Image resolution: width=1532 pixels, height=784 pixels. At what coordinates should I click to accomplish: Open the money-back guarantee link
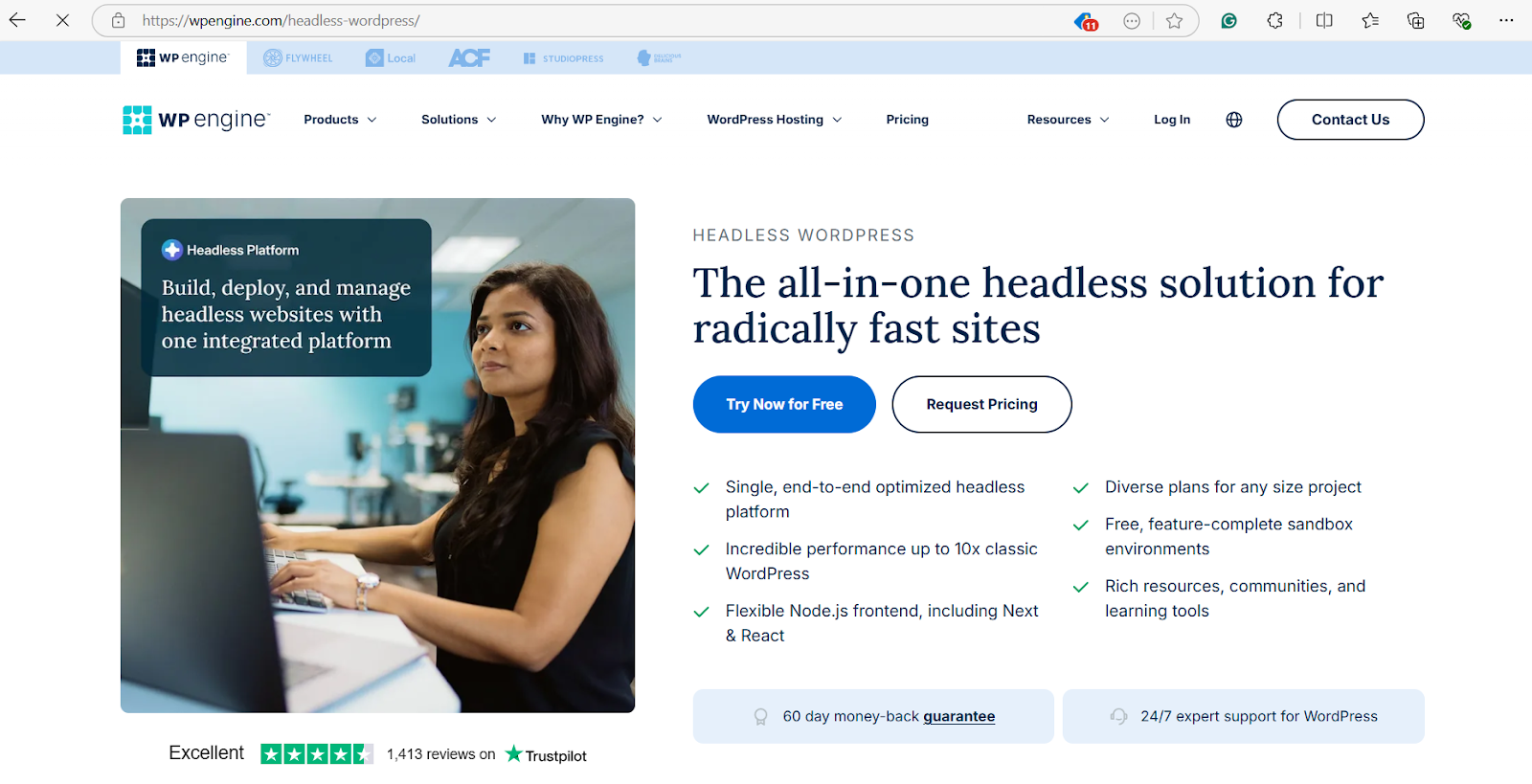(x=958, y=716)
